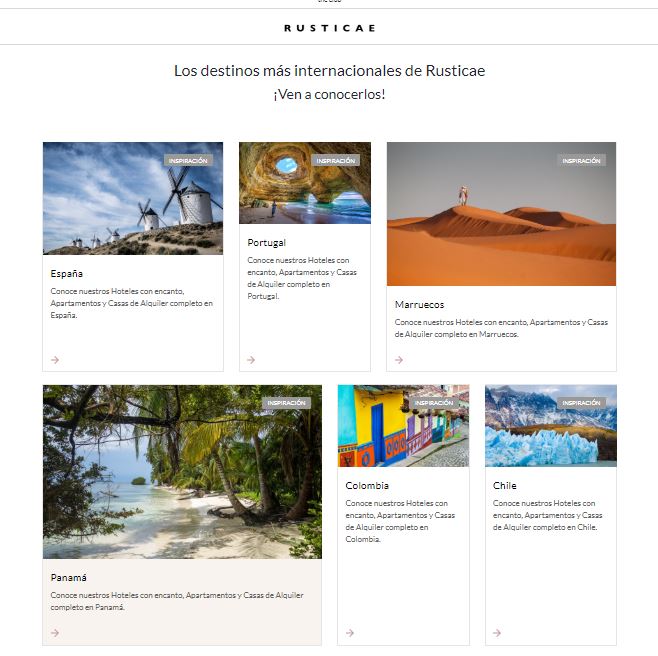Click the windmills photo for España

pos(133,199)
